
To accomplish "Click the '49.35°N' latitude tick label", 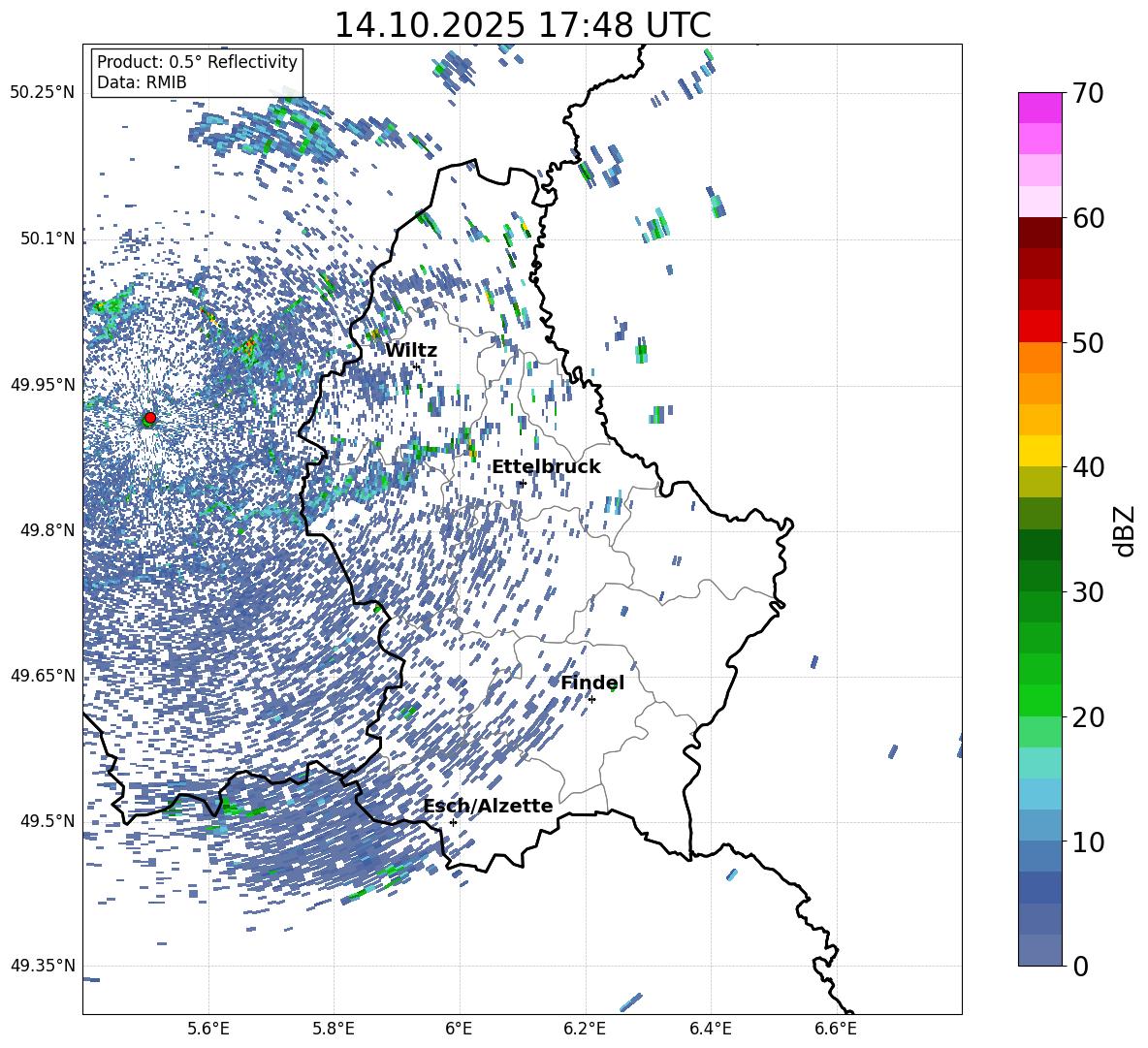I will (43, 966).
